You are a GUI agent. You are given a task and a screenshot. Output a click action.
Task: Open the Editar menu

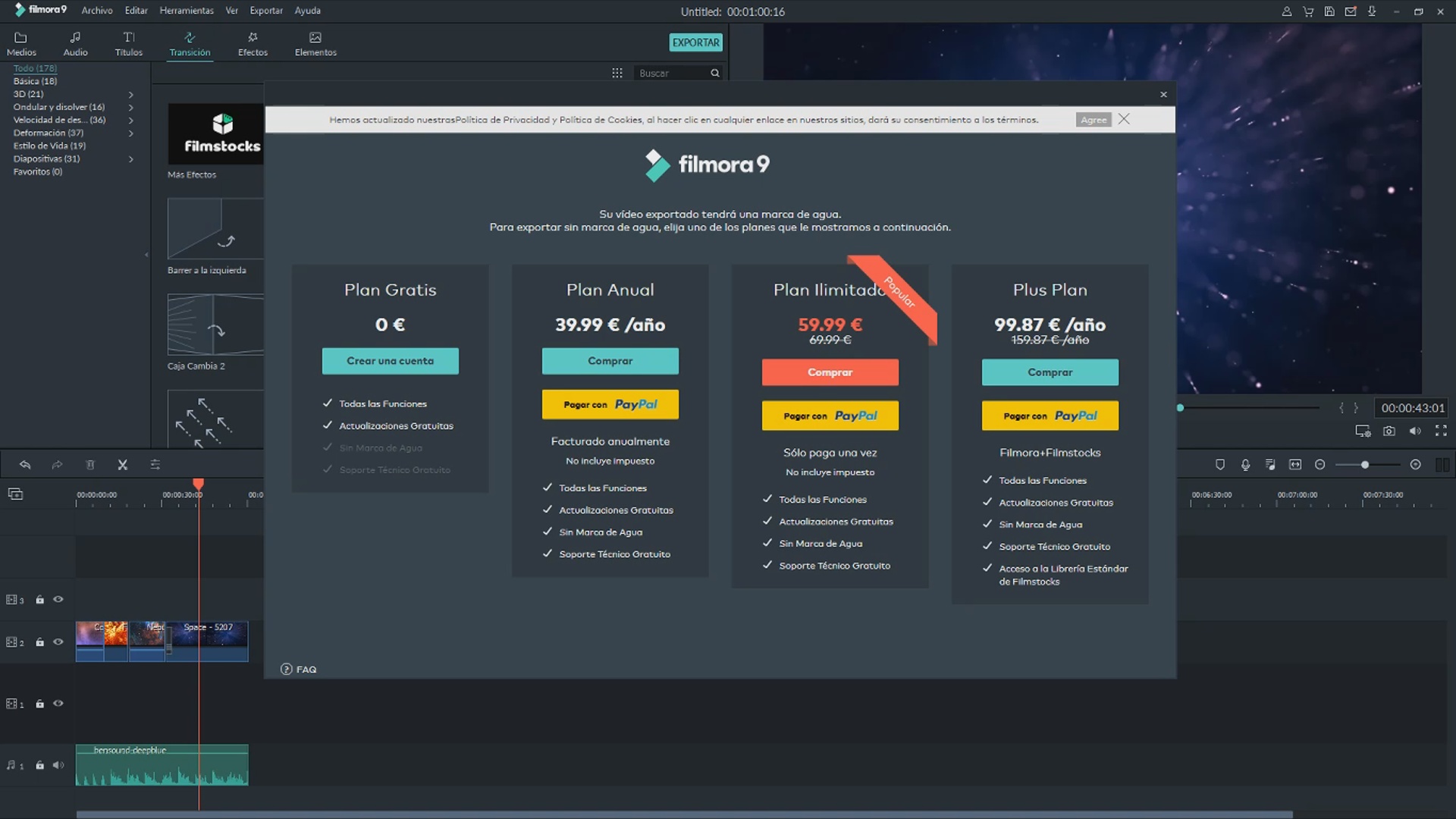pyautogui.click(x=136, y=11)
